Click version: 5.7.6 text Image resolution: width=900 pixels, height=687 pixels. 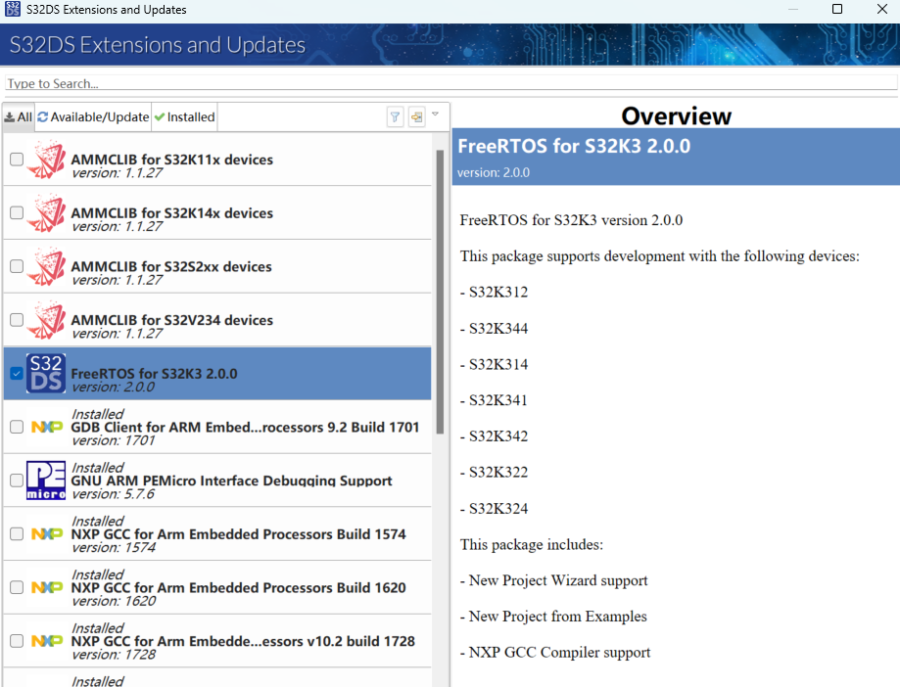coord(113,494)
